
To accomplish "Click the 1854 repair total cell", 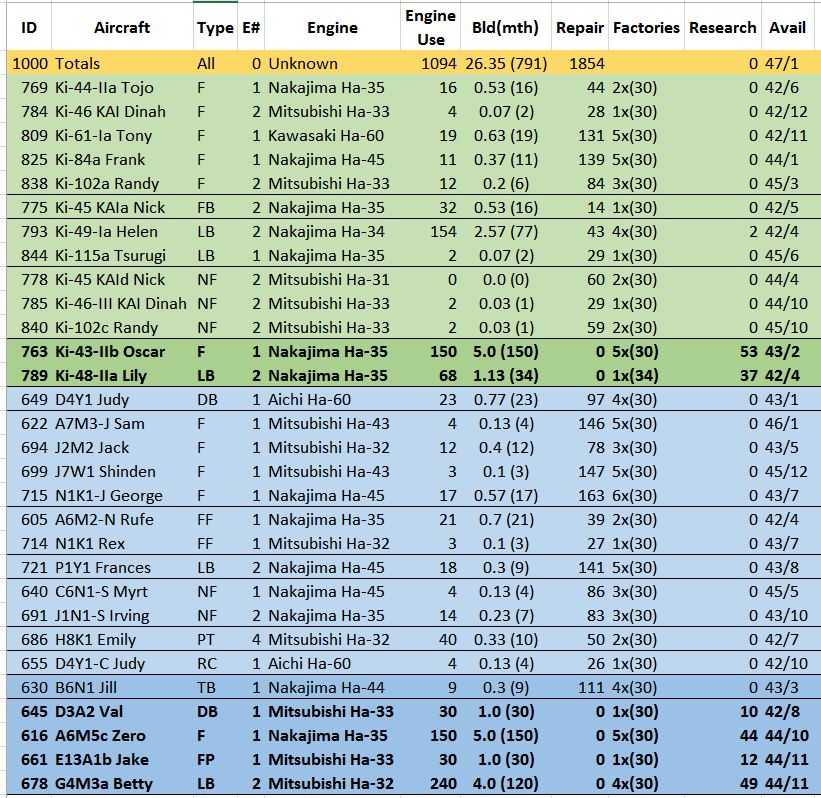I will click(x=580, y=63).
